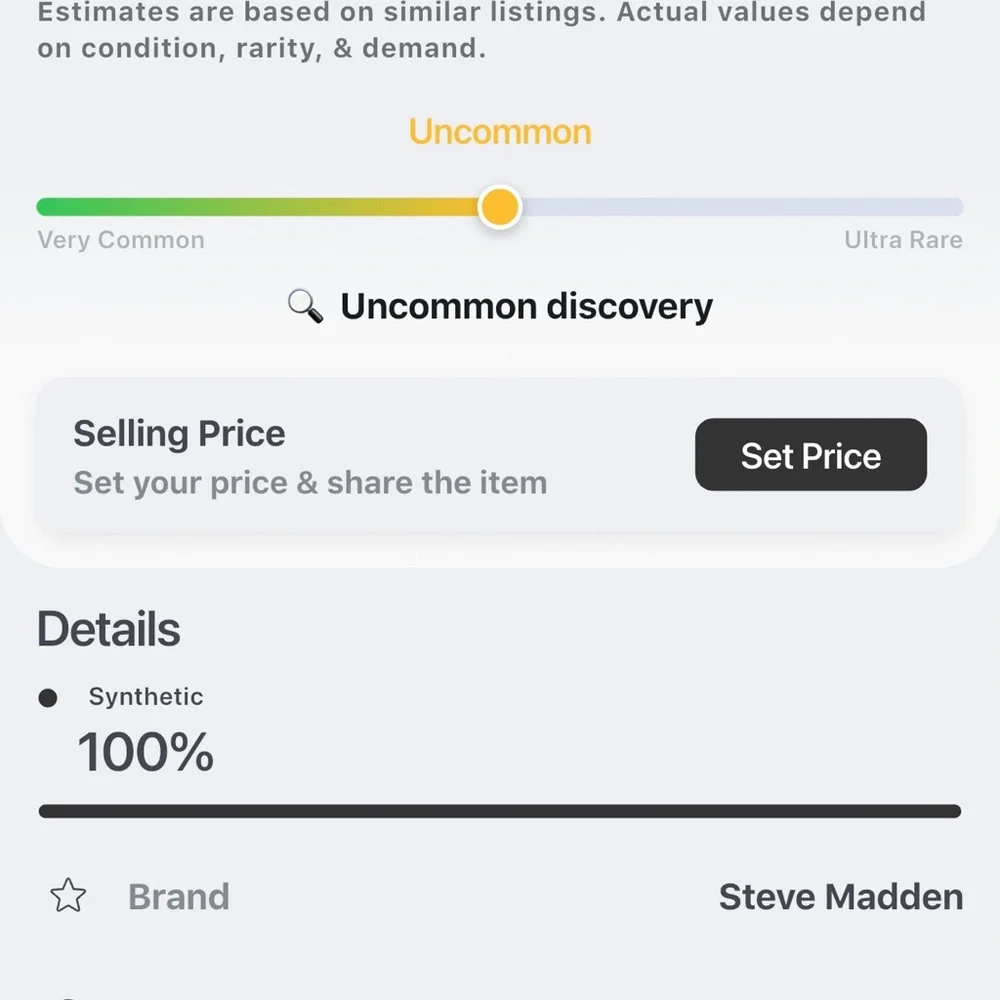The image size is (1000, 1000).
Task: Tap 'Set your price & share the item' subtitle
Action: click(311, 483)
